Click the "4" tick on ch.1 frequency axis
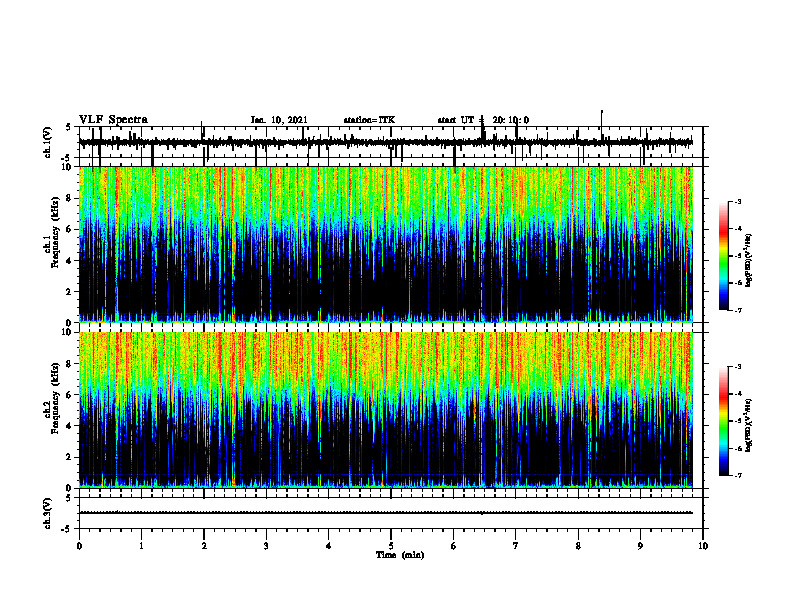 click(x=70, y=261)
